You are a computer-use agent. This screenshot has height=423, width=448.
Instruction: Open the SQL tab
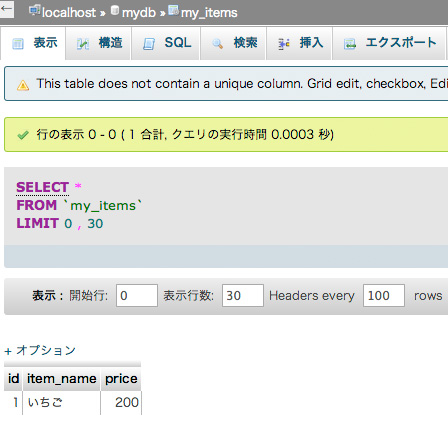(166, 43)
